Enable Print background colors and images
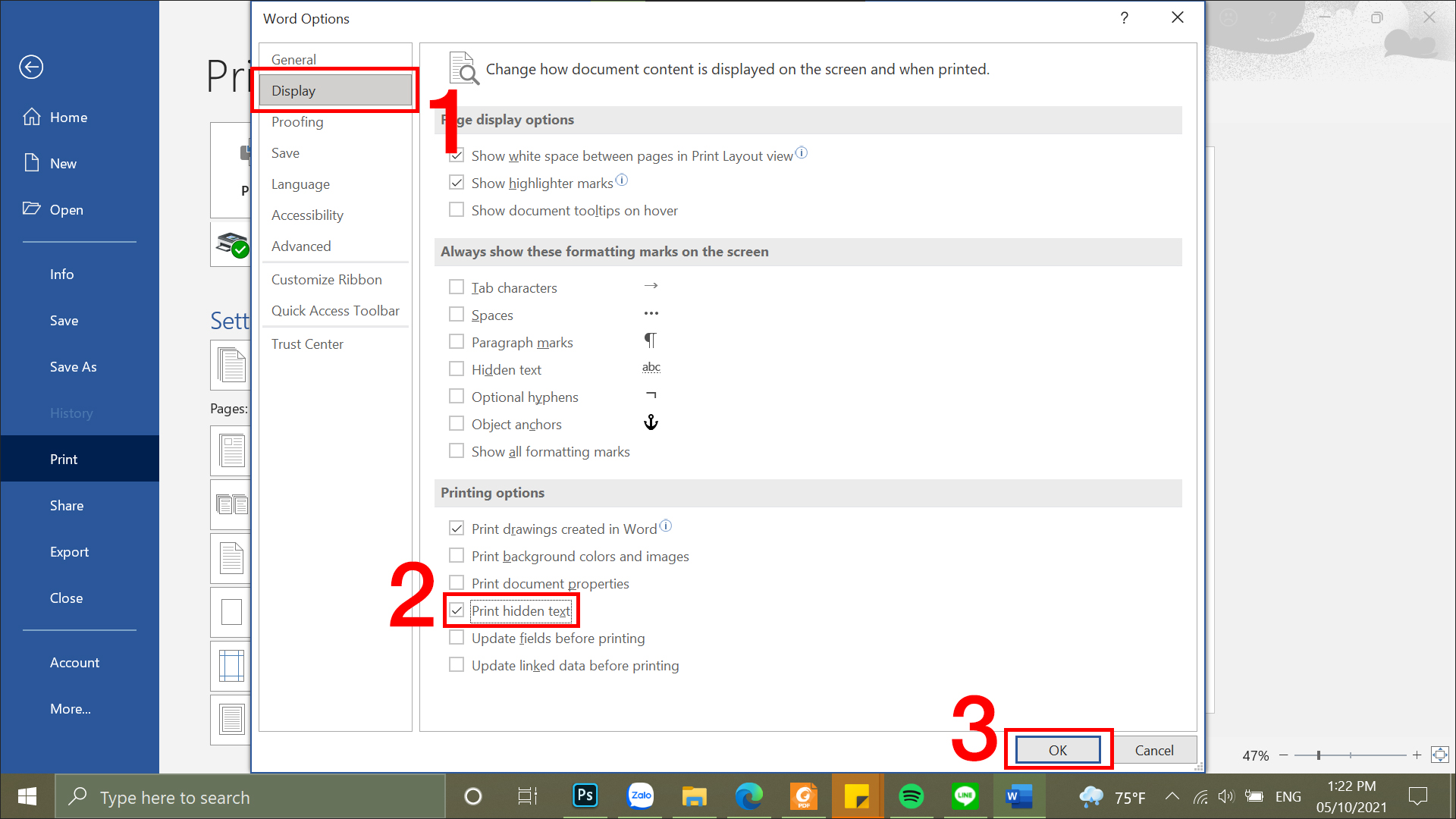Viewport: 1456px width, 819px height. (x=457, y=555)
